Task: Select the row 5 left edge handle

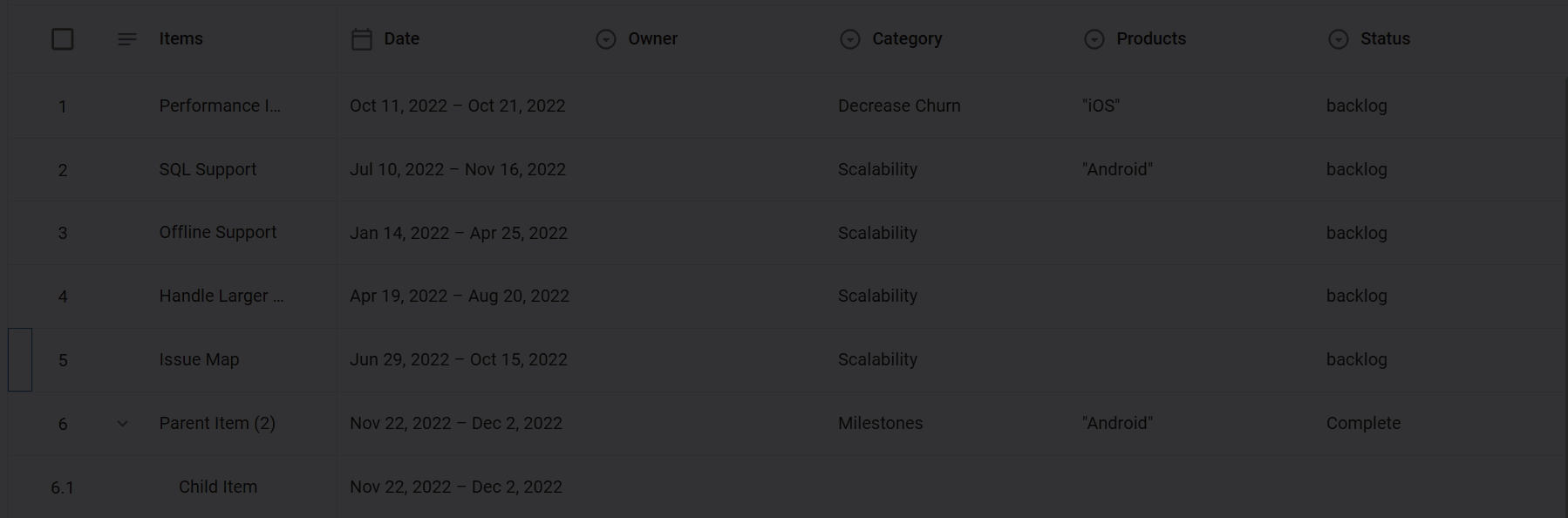Action: [x=20, y=360]
